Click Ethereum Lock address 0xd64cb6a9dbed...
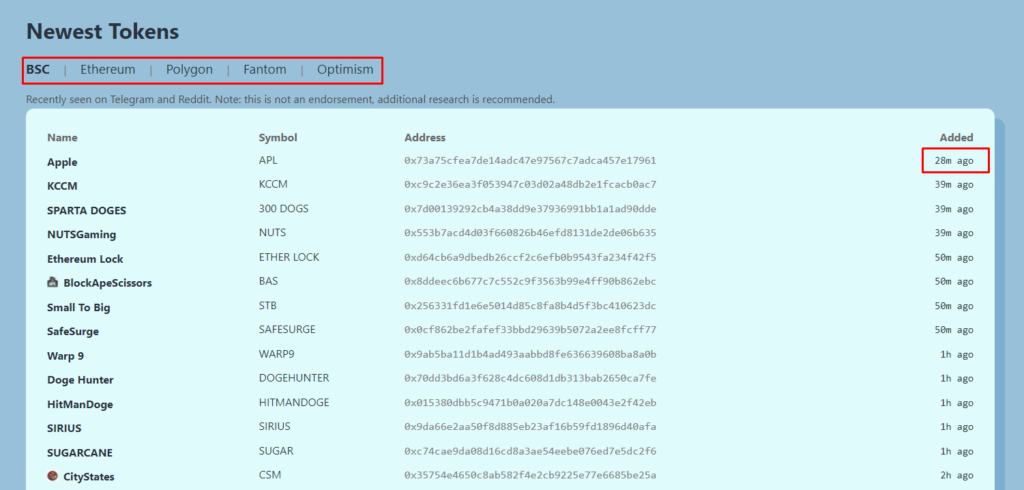The image size is (1024, 490). coord(530,257)
